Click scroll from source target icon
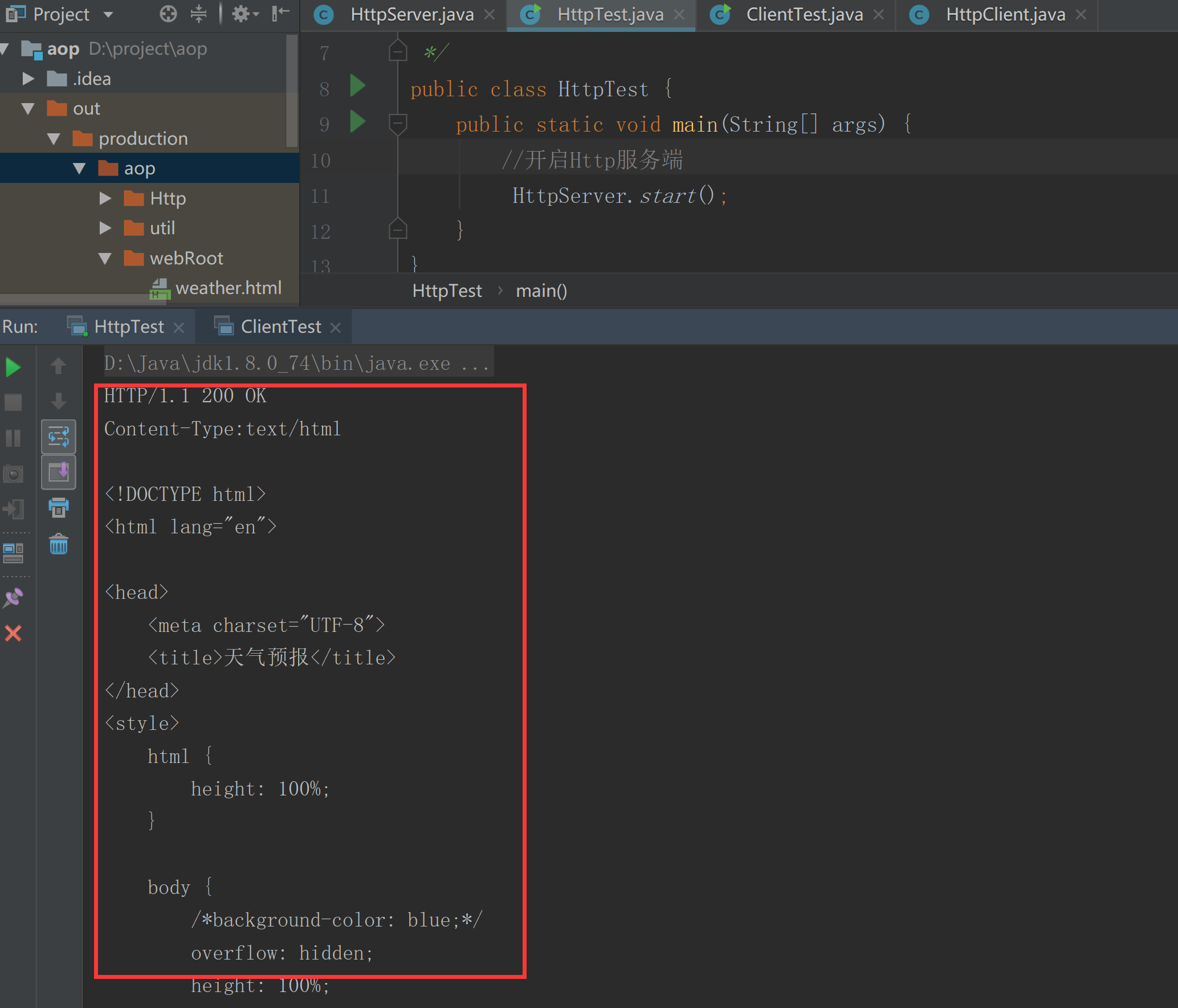Screen dimensions: 1178x1008 pos(168,14)
